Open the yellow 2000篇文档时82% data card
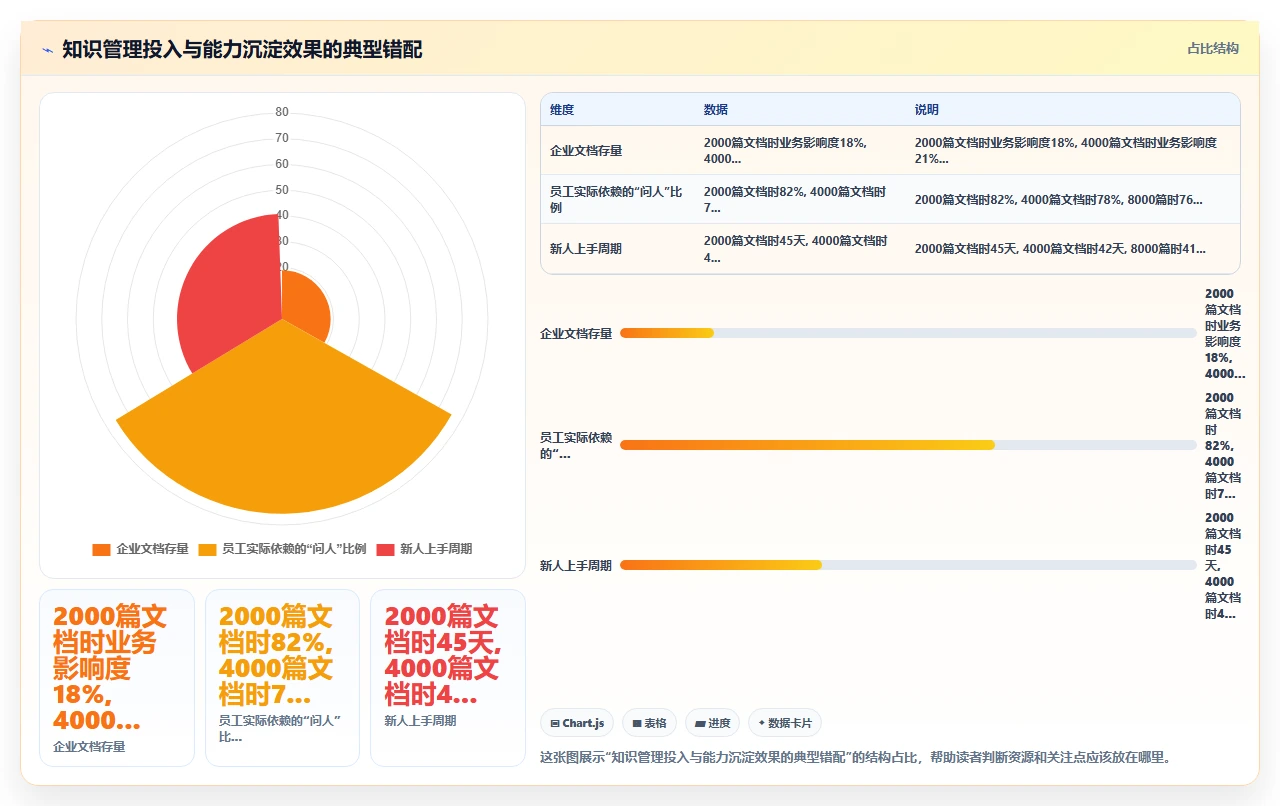Image resolution: width=1280 pixels, height=806 pixels. pos(282,678)
